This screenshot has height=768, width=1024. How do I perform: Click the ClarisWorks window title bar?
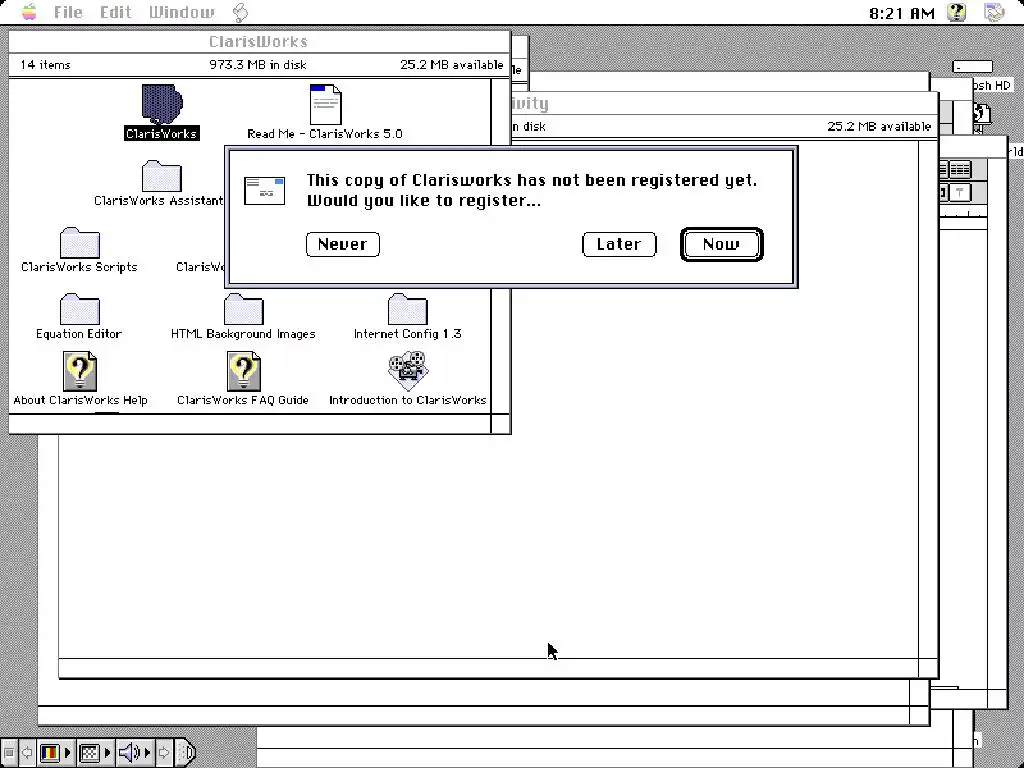point(259,42)
